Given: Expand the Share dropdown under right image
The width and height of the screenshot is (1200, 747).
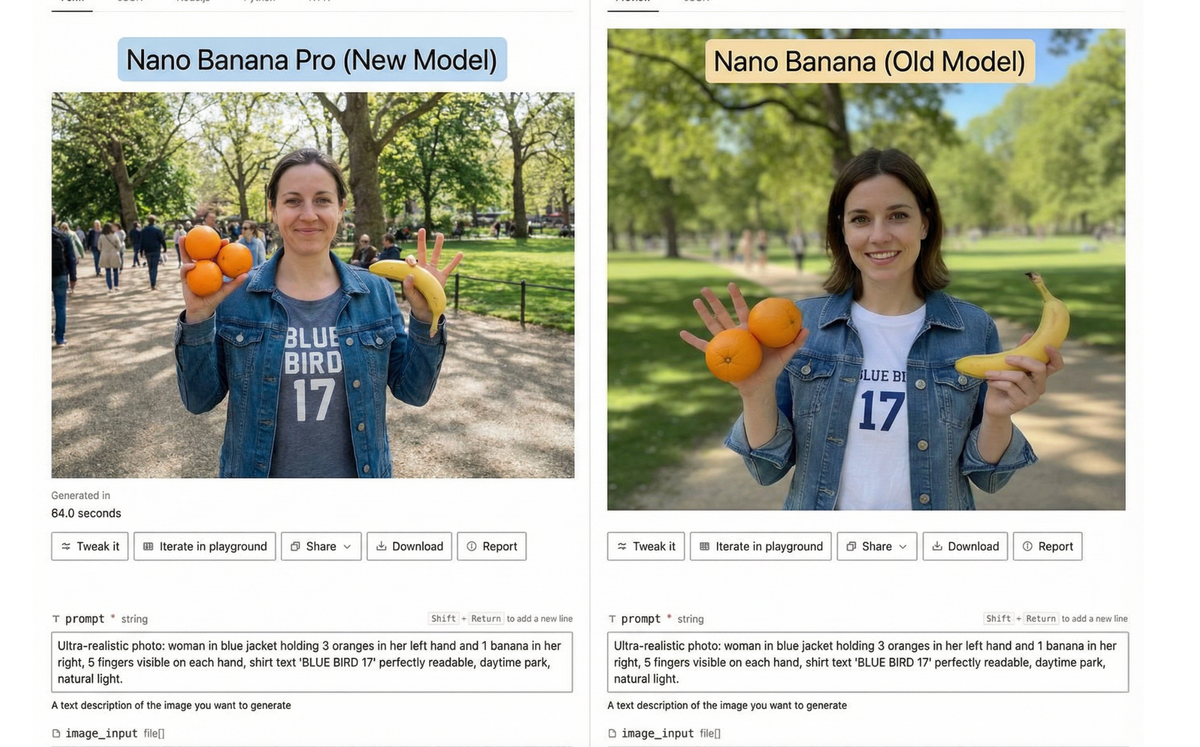Looking at the screenshot, I should [877, 546].
